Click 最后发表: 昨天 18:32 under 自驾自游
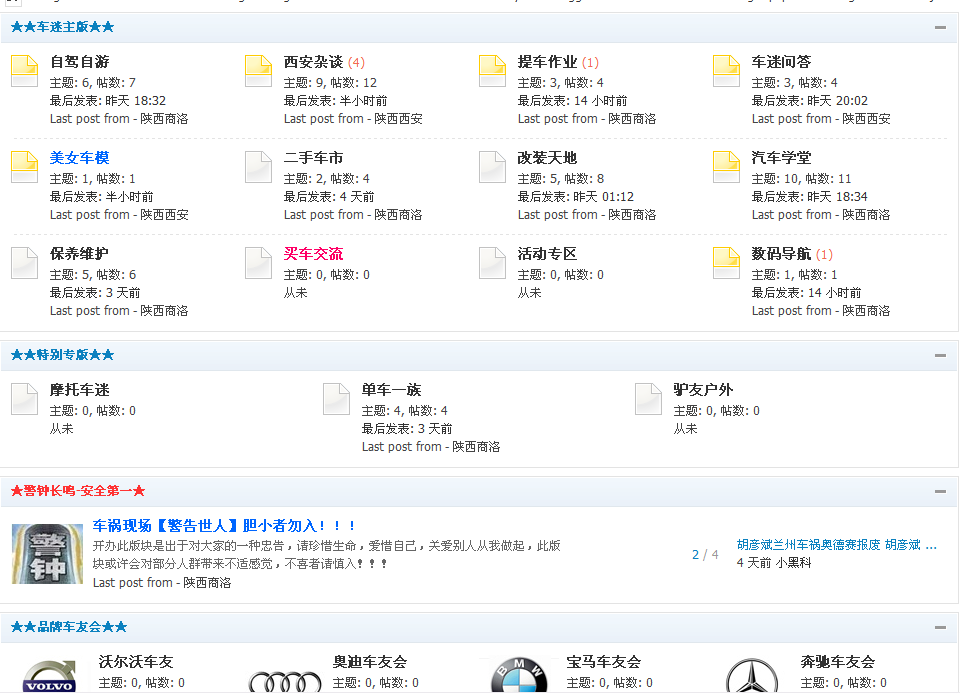This screenshot has width=960, height=694. coord(108,100)
